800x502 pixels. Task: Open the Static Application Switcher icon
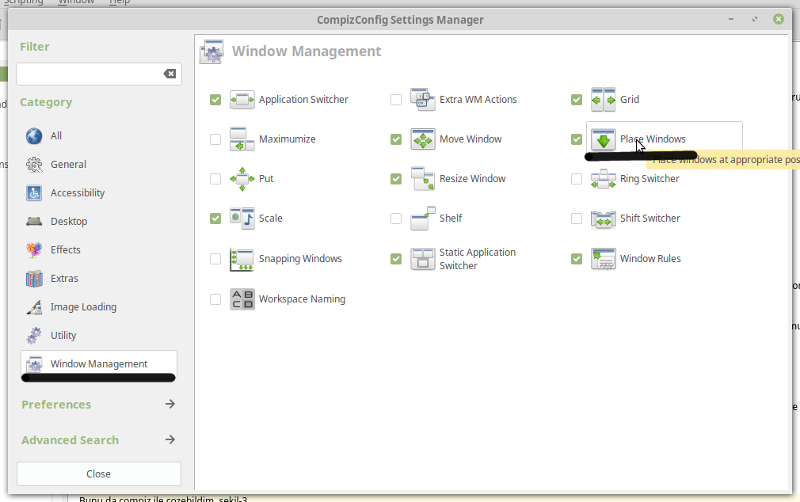click(x=422, y=259)
